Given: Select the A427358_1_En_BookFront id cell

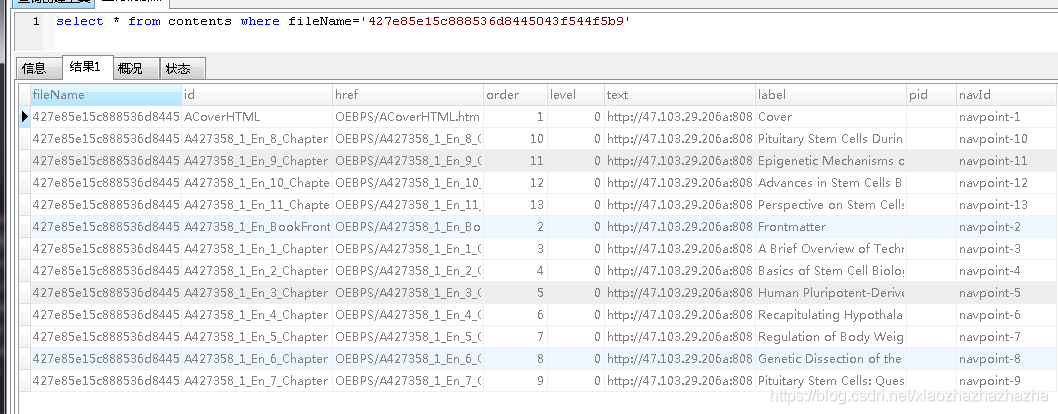Looking at the screenshot, I should (x=257, y=227).
